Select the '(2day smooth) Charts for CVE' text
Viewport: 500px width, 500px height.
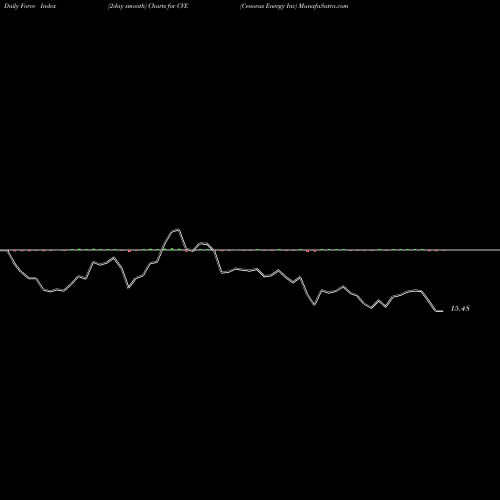[148, 6]
